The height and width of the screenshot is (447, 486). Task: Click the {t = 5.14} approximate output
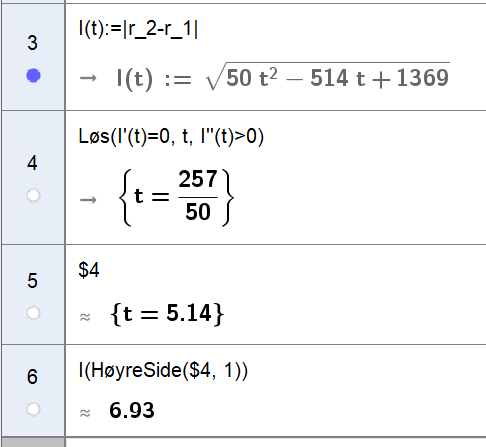167,313
